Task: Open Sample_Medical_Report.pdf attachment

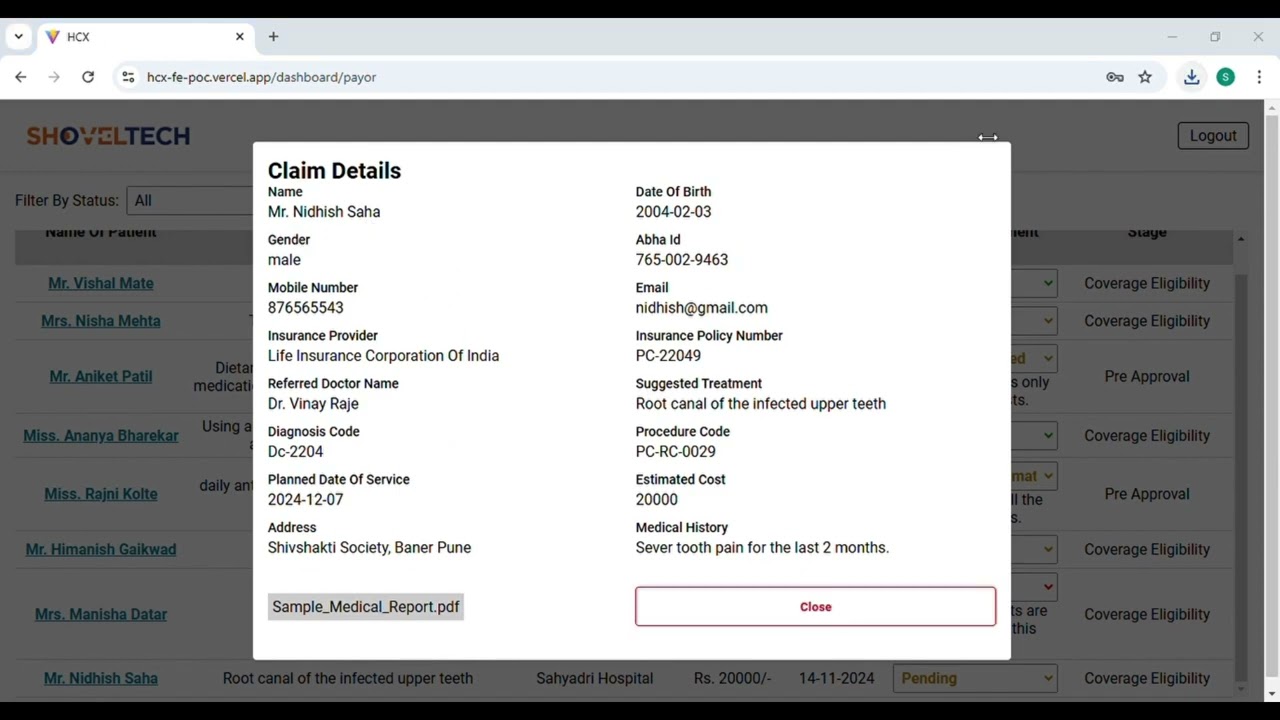Action: [365, 607]
